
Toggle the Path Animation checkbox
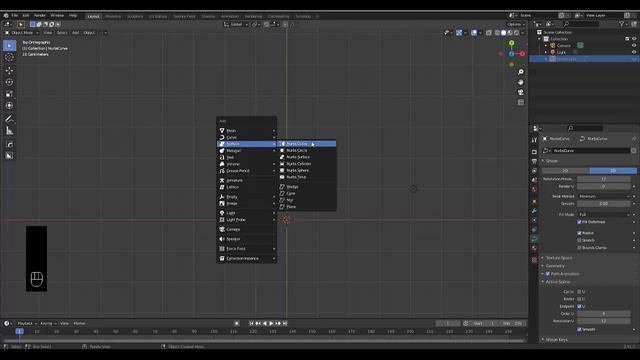(x=548, y=274)
